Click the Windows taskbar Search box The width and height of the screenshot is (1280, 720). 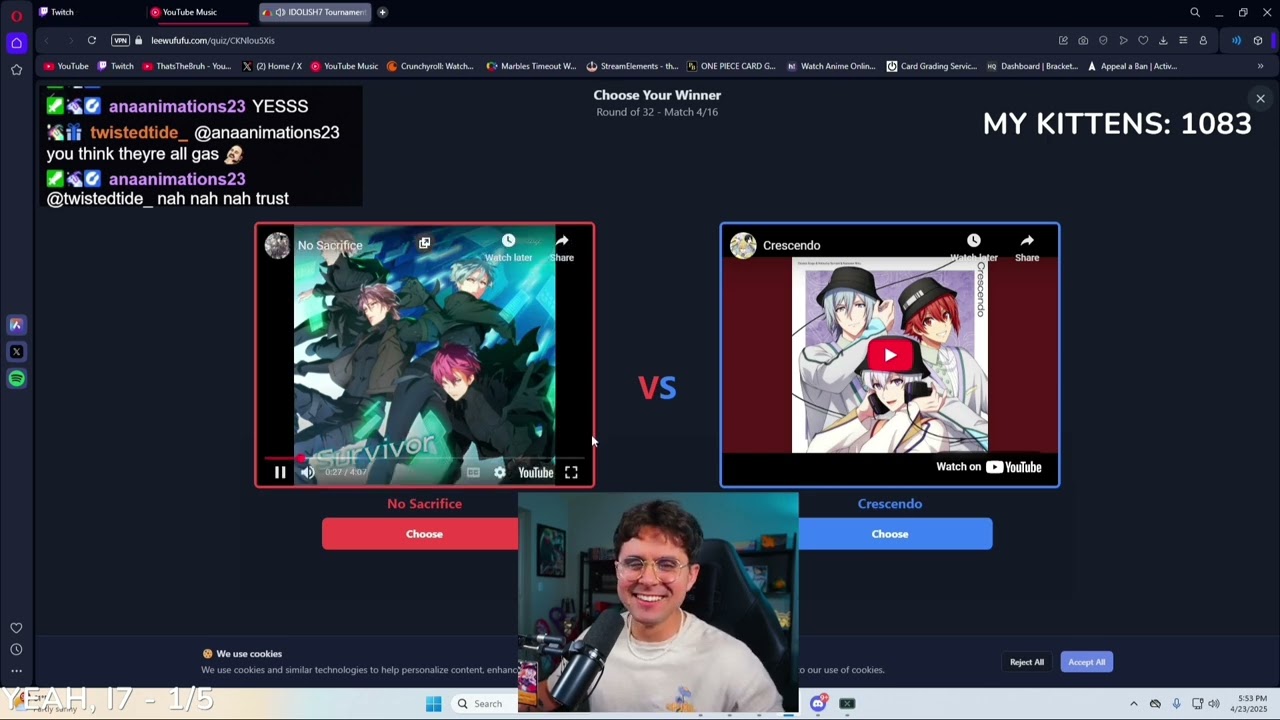point(484,704)
